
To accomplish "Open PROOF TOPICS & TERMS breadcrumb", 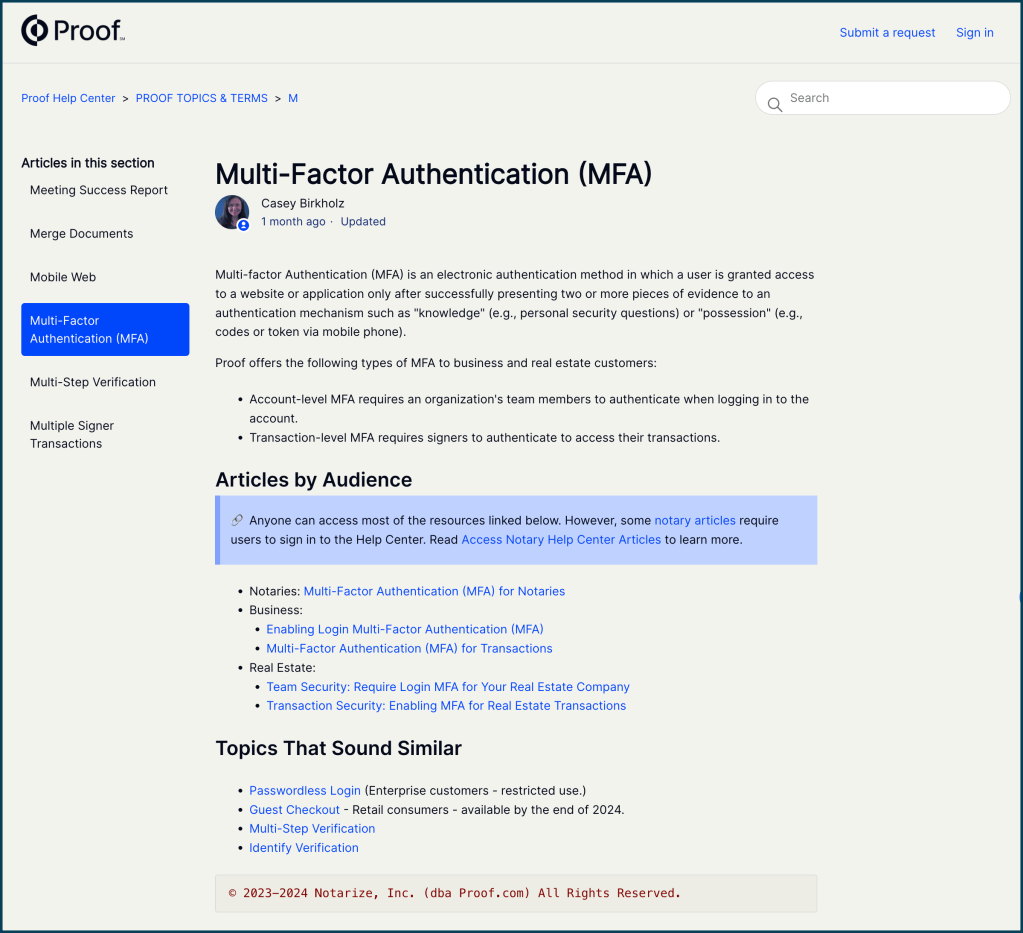I will pos(201,98).
